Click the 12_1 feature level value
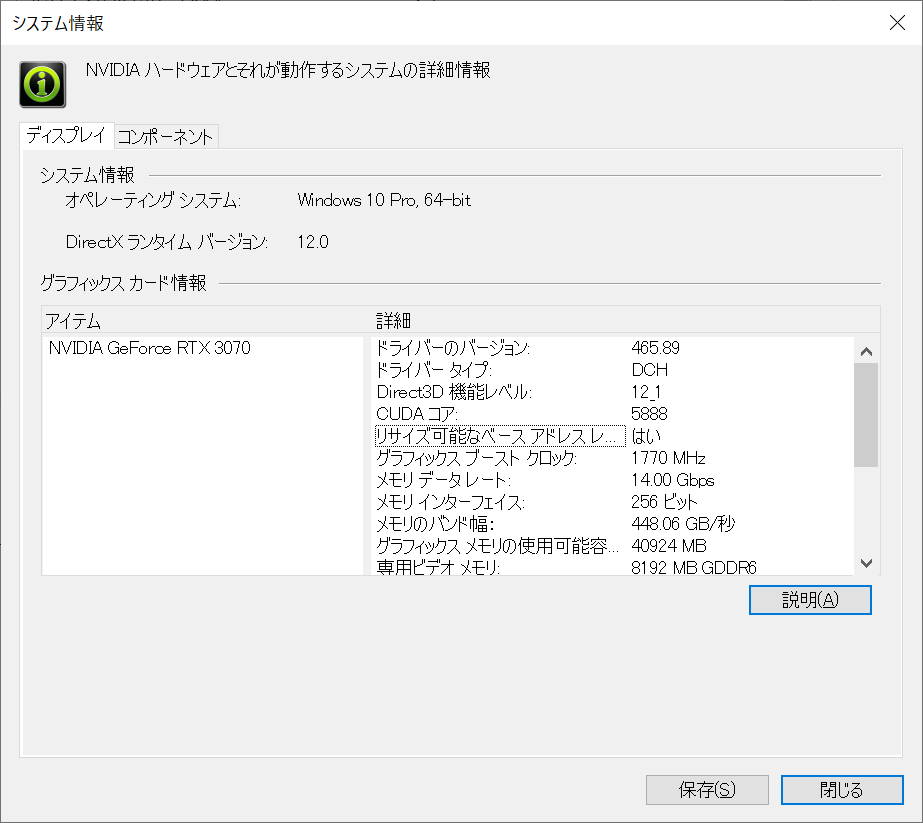The width and height of the screenshot is (923, 823). pos(646,391)
